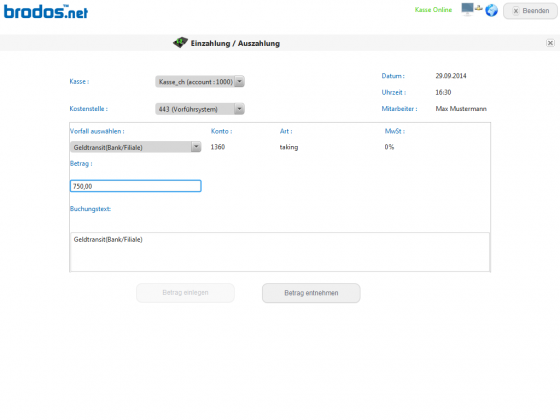Open the Vorfall auswählen dropdown arrow

click(196, 147)
